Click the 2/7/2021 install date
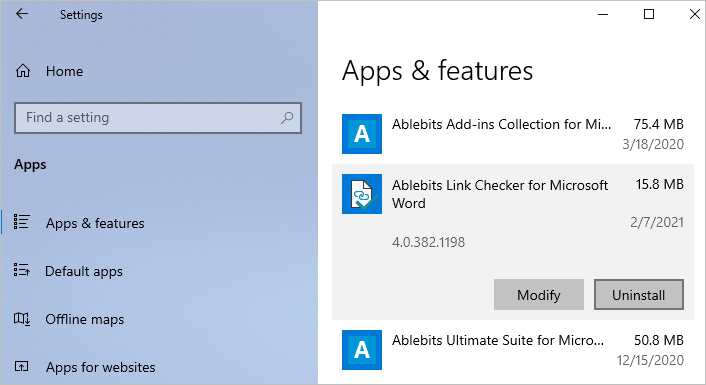706x385 pixels. (x=656, y=222)
